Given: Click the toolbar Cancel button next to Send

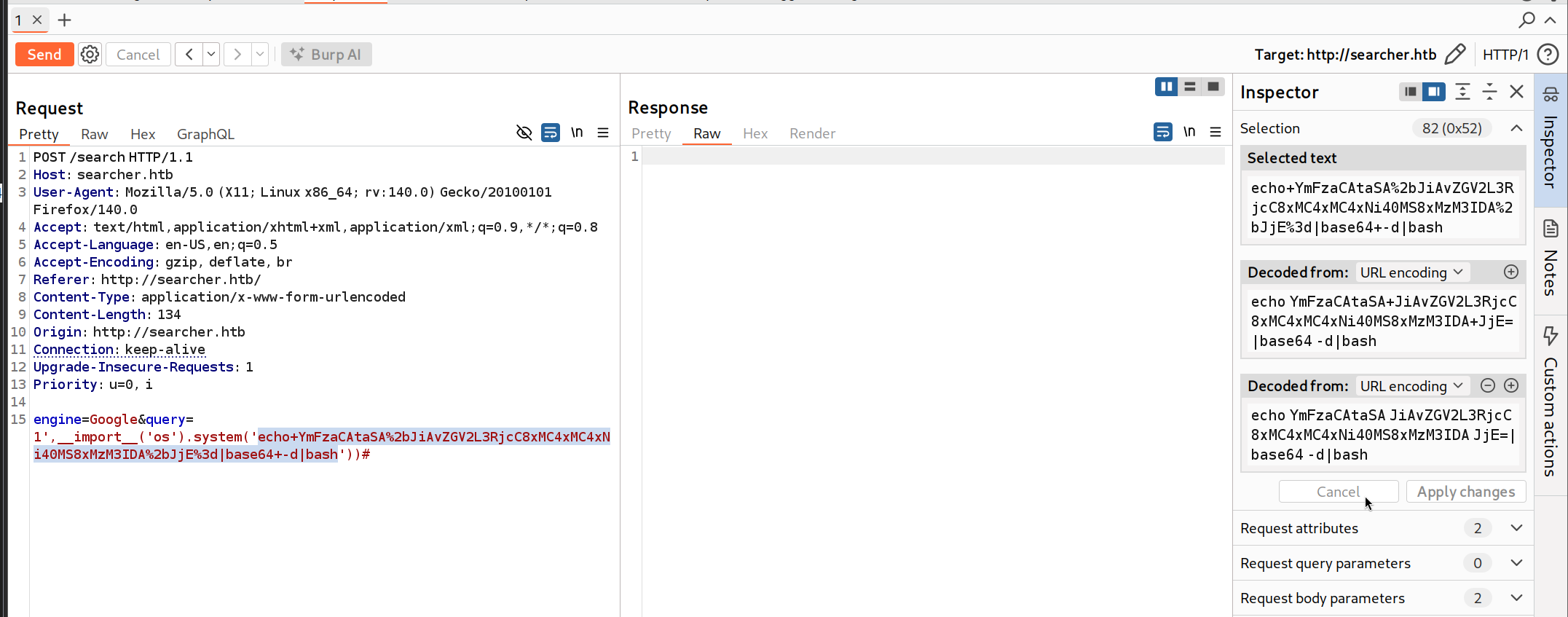Looking at the screenshot, I should (x=138, y=55).
